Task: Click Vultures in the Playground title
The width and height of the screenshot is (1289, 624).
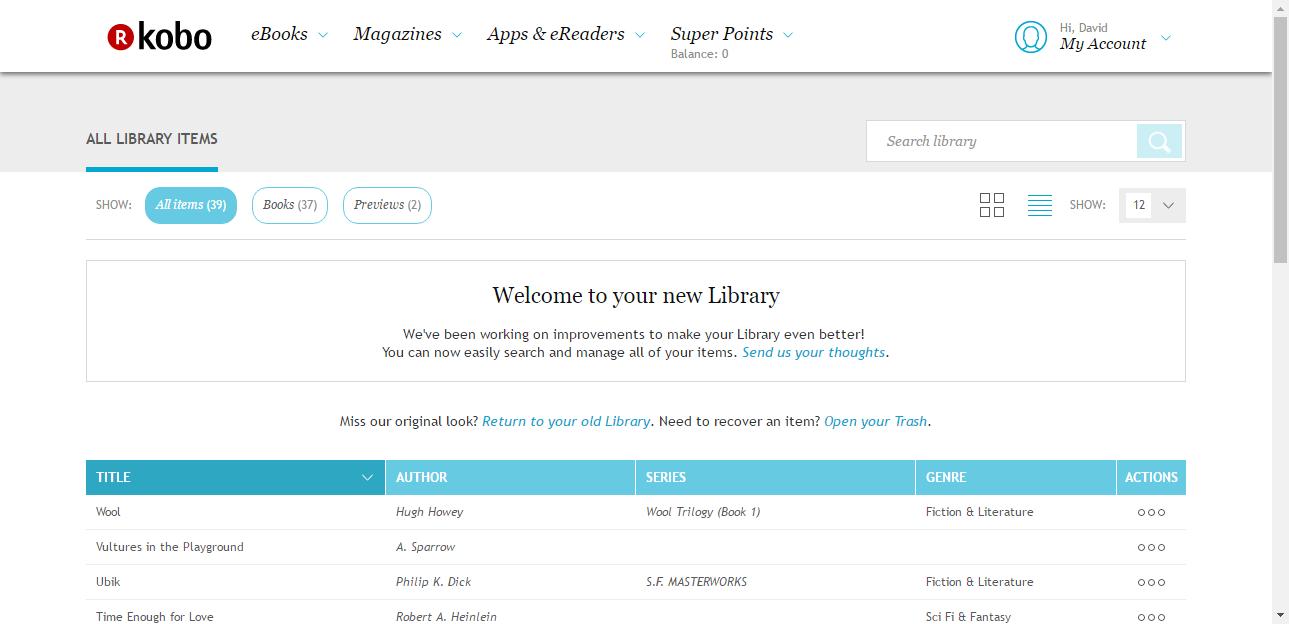Action: pos(170,547)
